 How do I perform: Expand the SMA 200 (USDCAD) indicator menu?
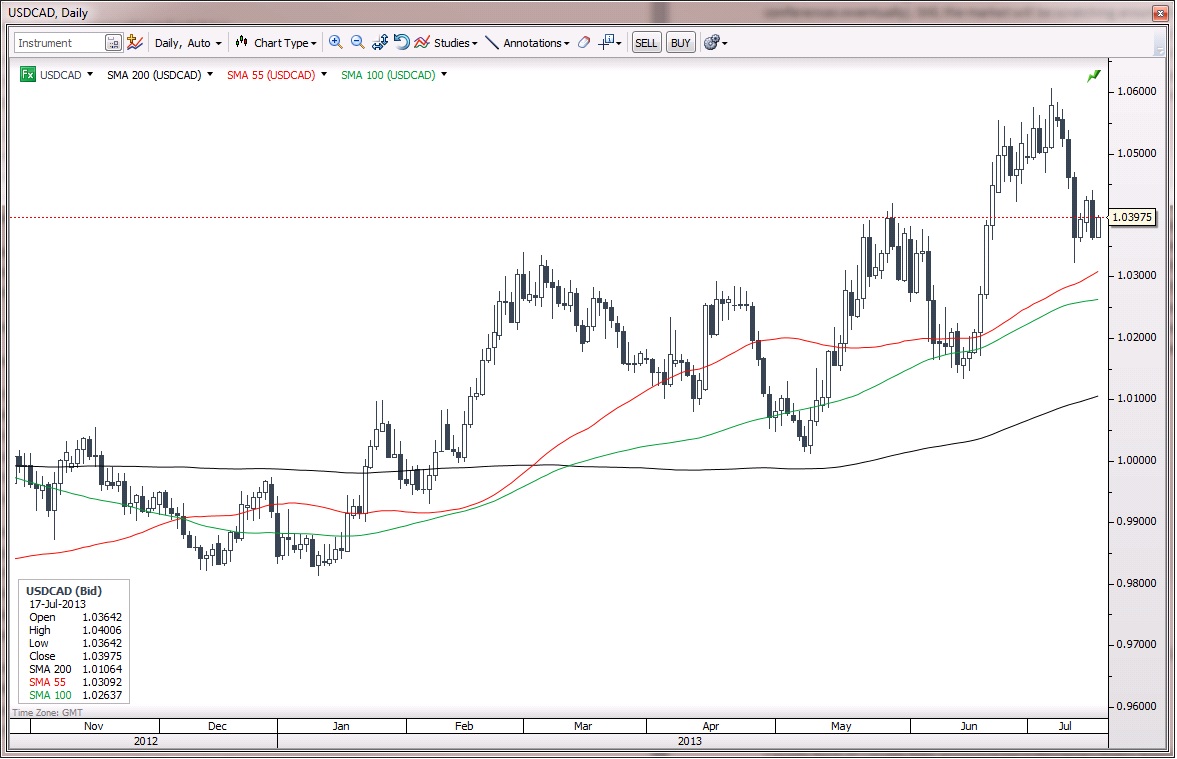point(159,75)
